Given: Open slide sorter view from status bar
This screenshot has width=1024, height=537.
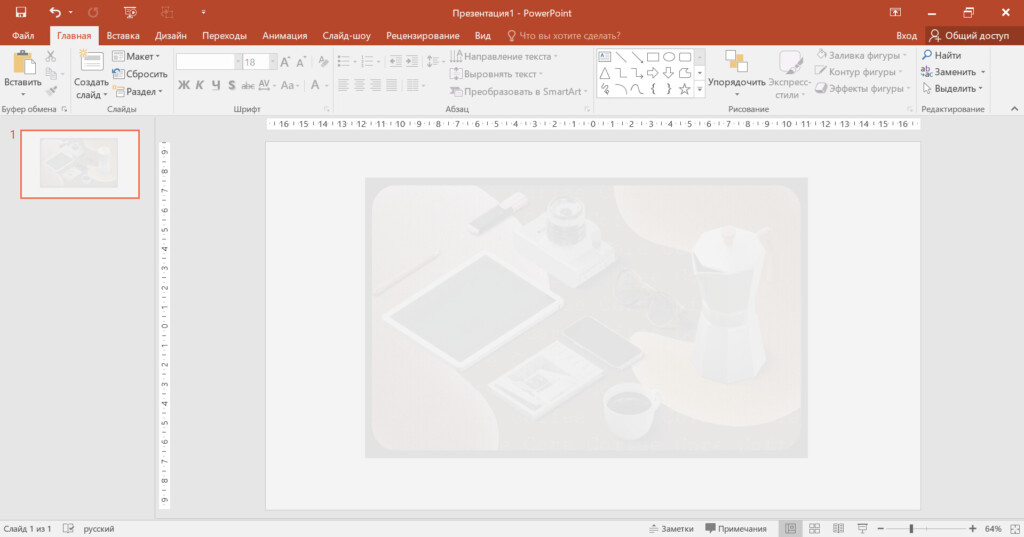Looking at the screenshot, I should [x=815, y=528].
